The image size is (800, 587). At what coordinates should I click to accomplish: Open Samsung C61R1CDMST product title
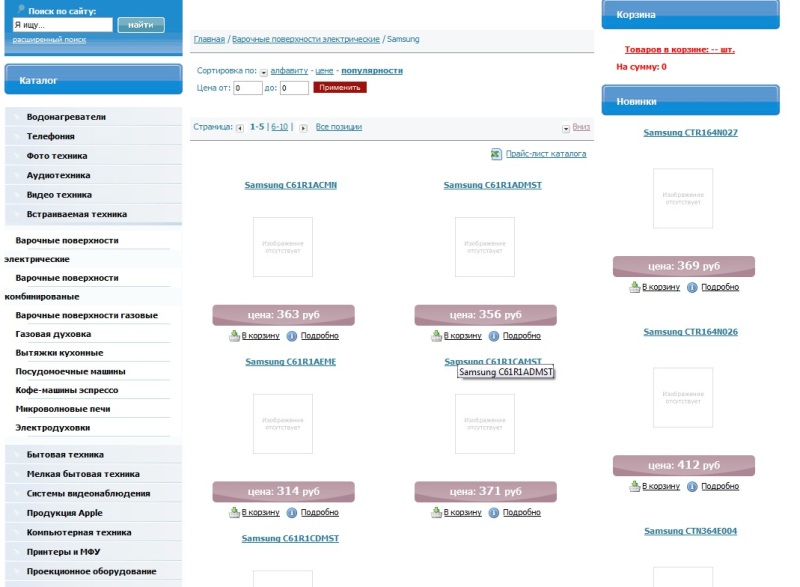(x=290, y=539)
